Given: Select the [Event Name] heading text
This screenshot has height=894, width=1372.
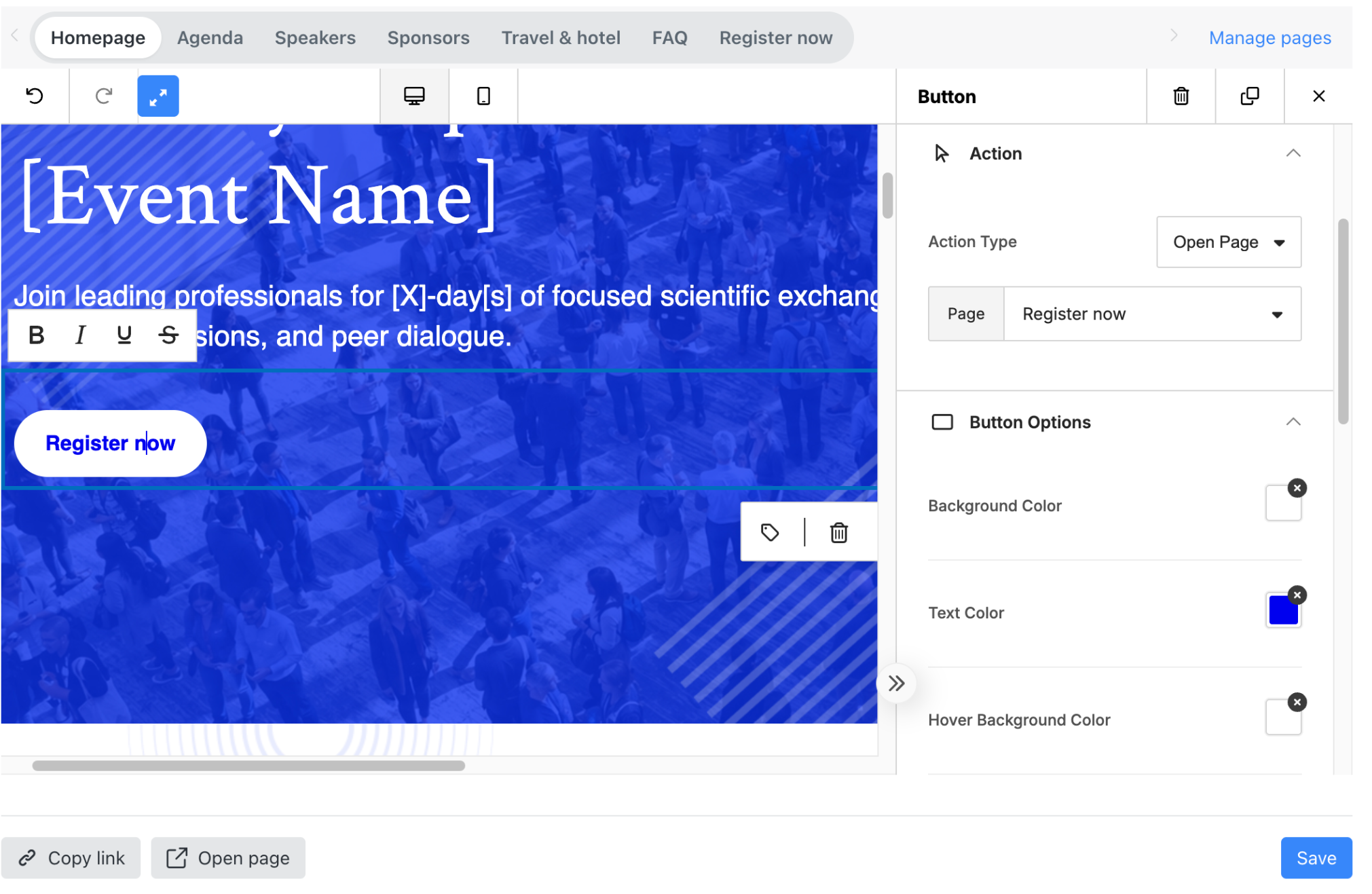Looking at the screenshot, I should coord(259,197).
